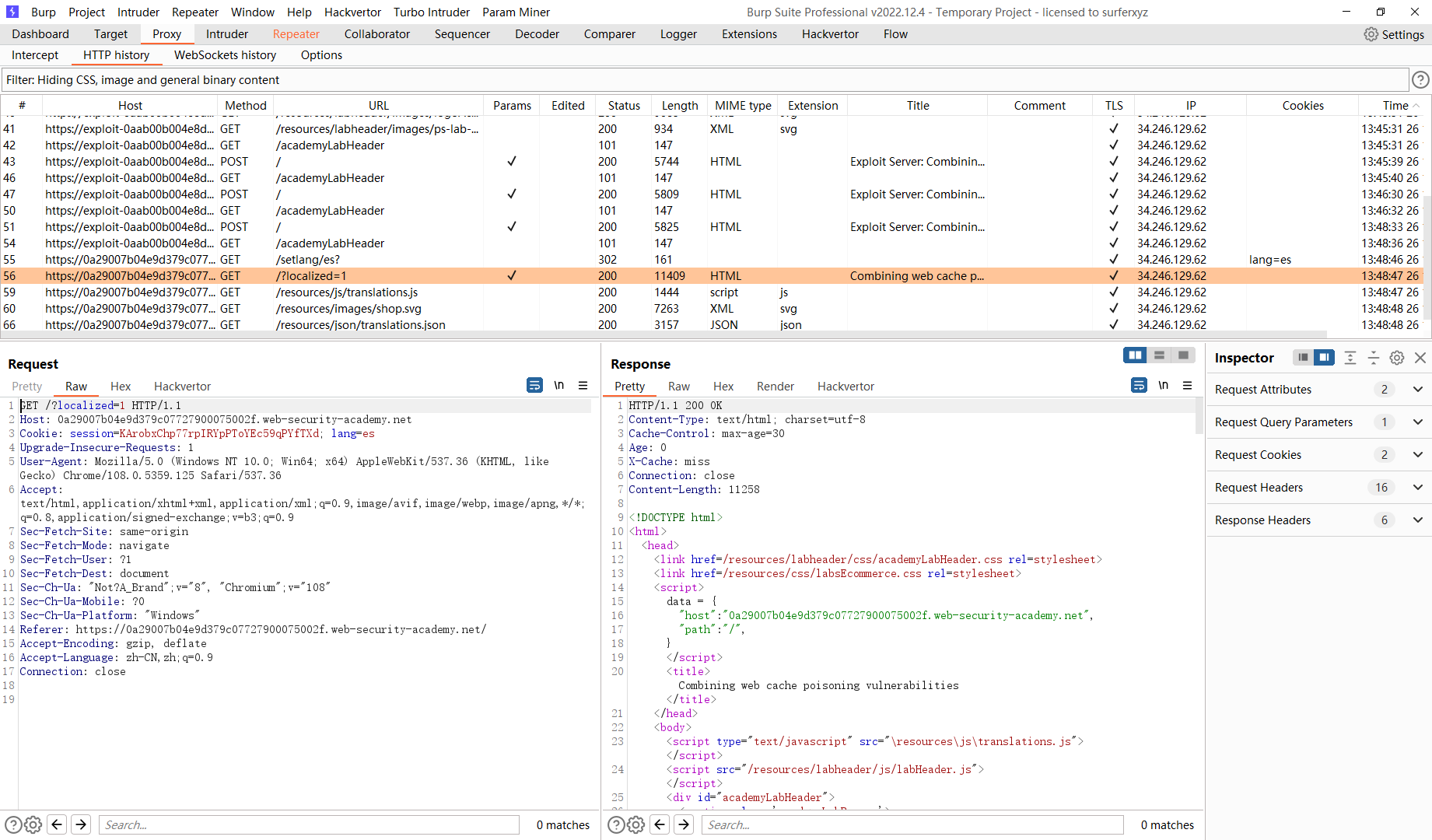Click Request search help icon

(13, 825)
